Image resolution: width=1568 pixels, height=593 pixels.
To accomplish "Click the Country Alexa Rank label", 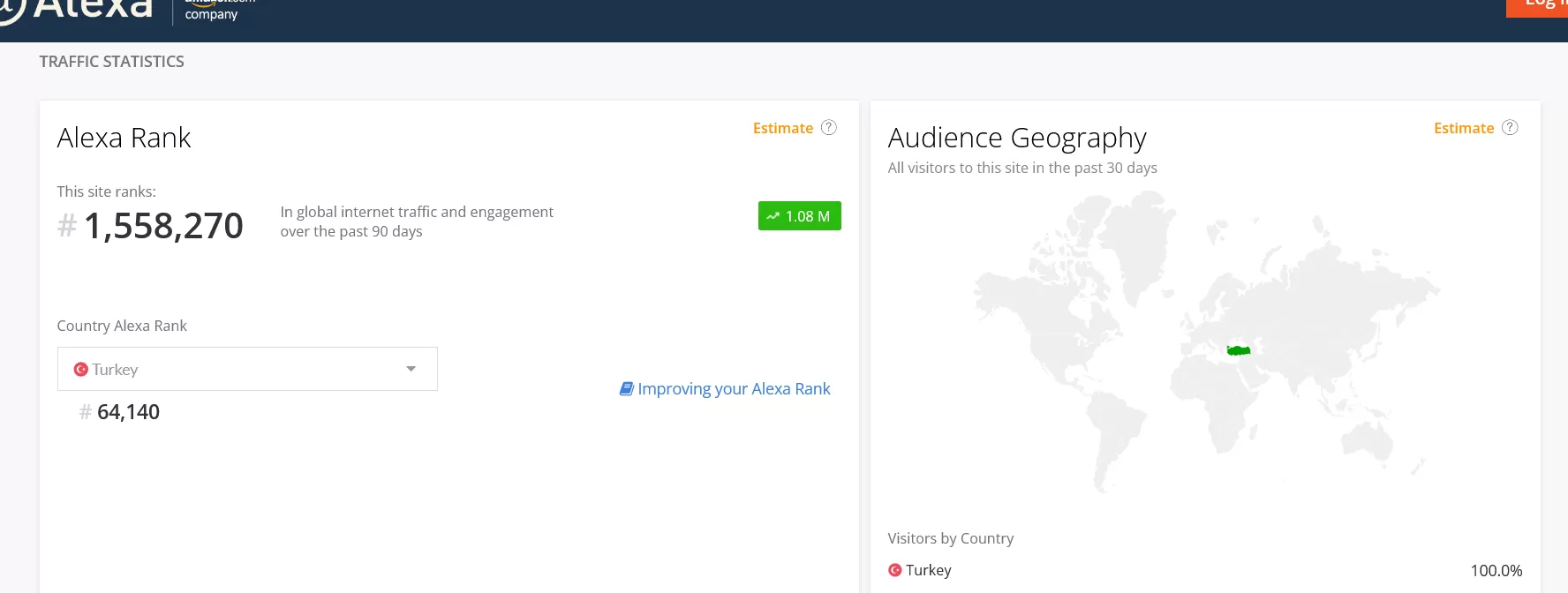I will point(122,326).
